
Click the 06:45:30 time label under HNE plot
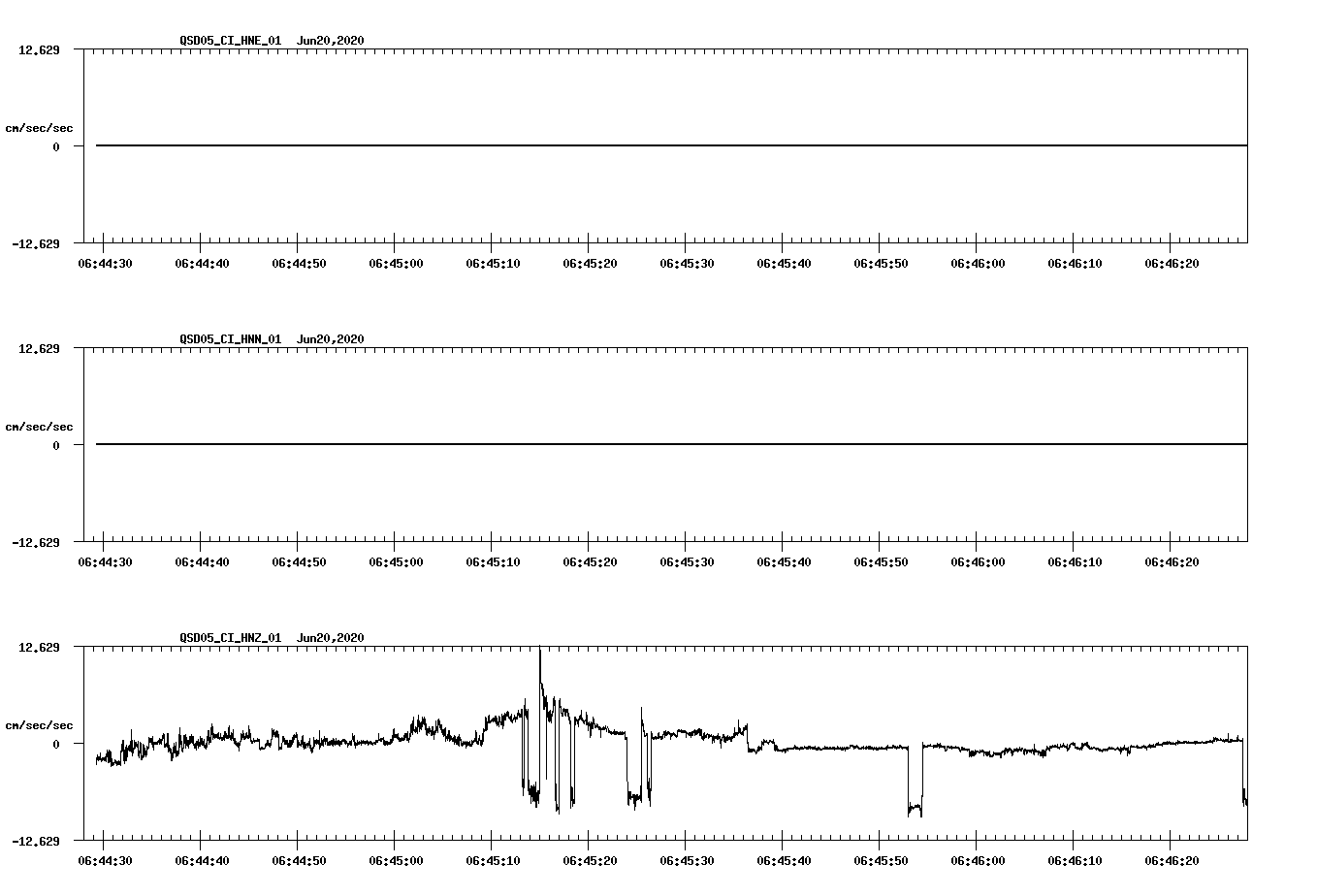coord(687,264)
